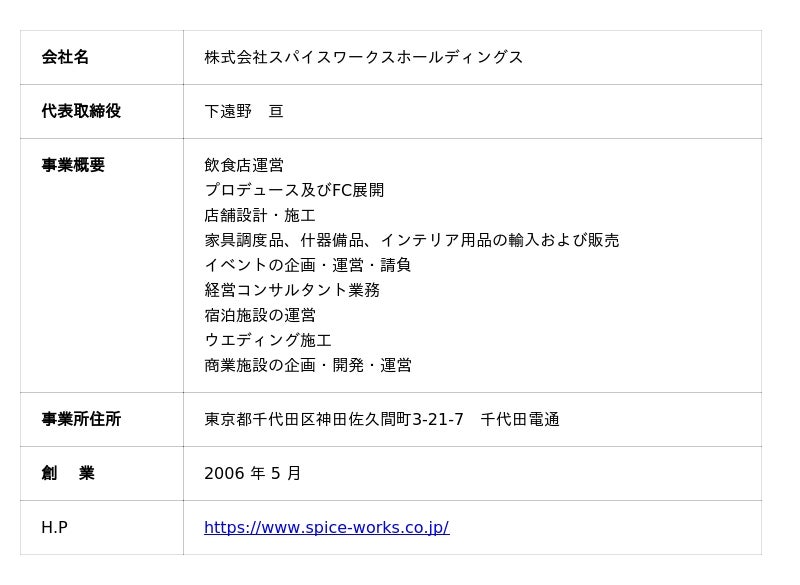
Task: Select the イベントの企画・運営・請負 line
Action: (x=308, y=265)
